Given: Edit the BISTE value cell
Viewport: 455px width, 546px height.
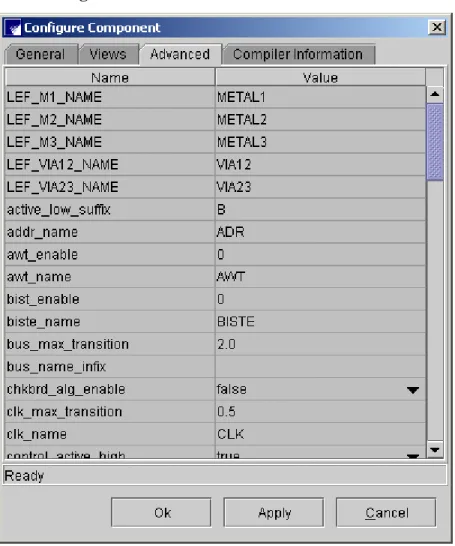Looking at the screenshot, I should (x=320, y=322).
